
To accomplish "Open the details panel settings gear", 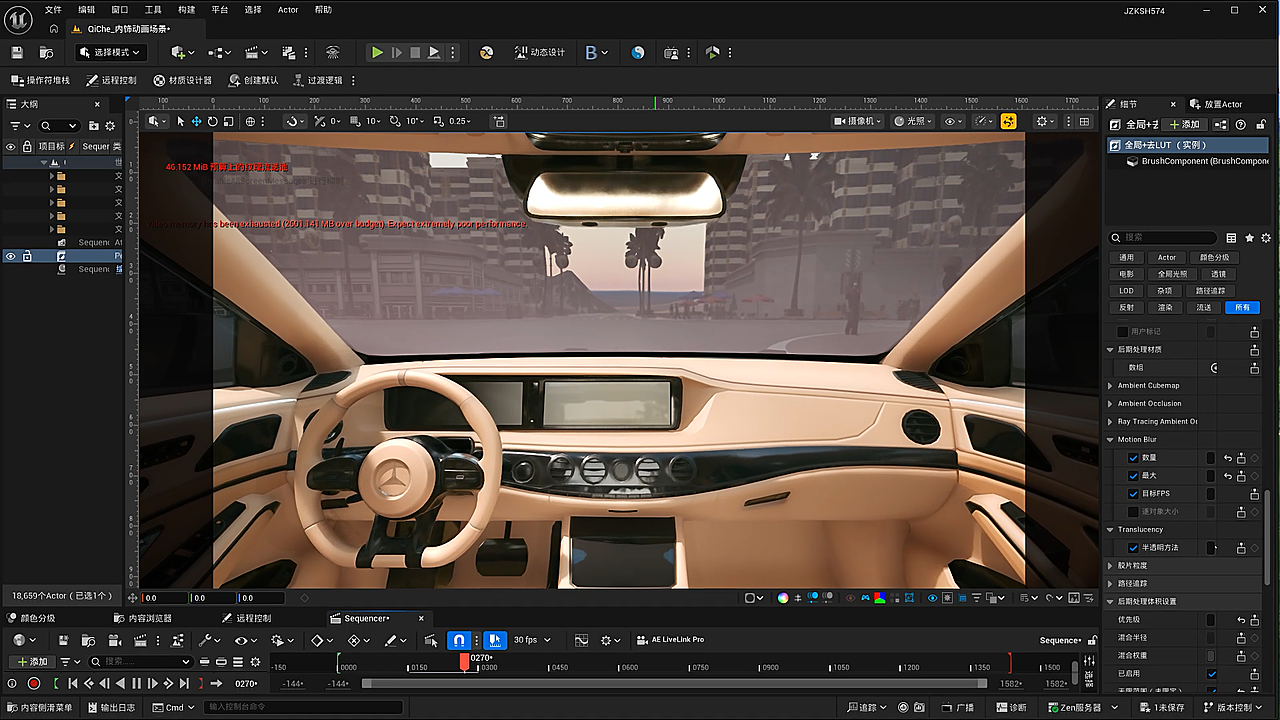I will point(1266,238).
